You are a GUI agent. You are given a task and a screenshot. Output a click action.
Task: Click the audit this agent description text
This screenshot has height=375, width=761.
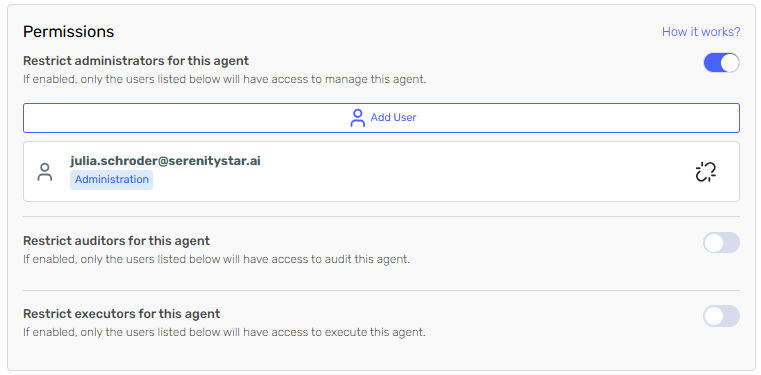coord(216,260)
